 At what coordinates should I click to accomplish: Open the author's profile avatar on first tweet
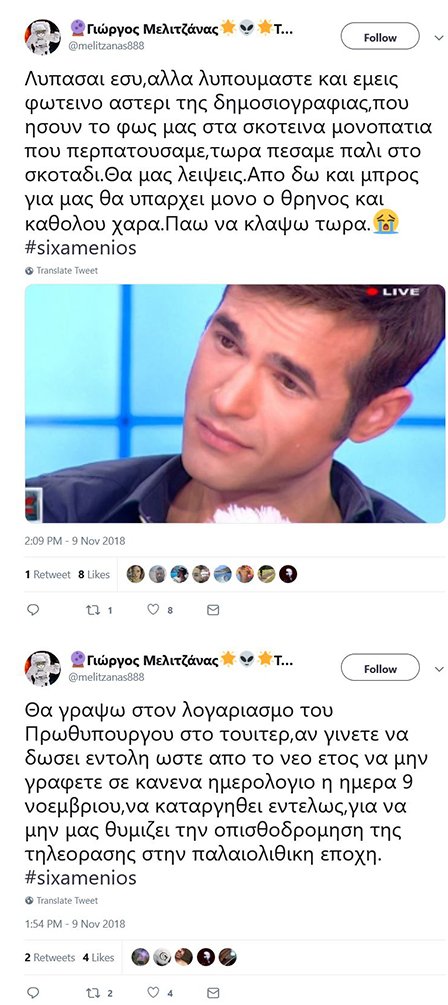42,37
